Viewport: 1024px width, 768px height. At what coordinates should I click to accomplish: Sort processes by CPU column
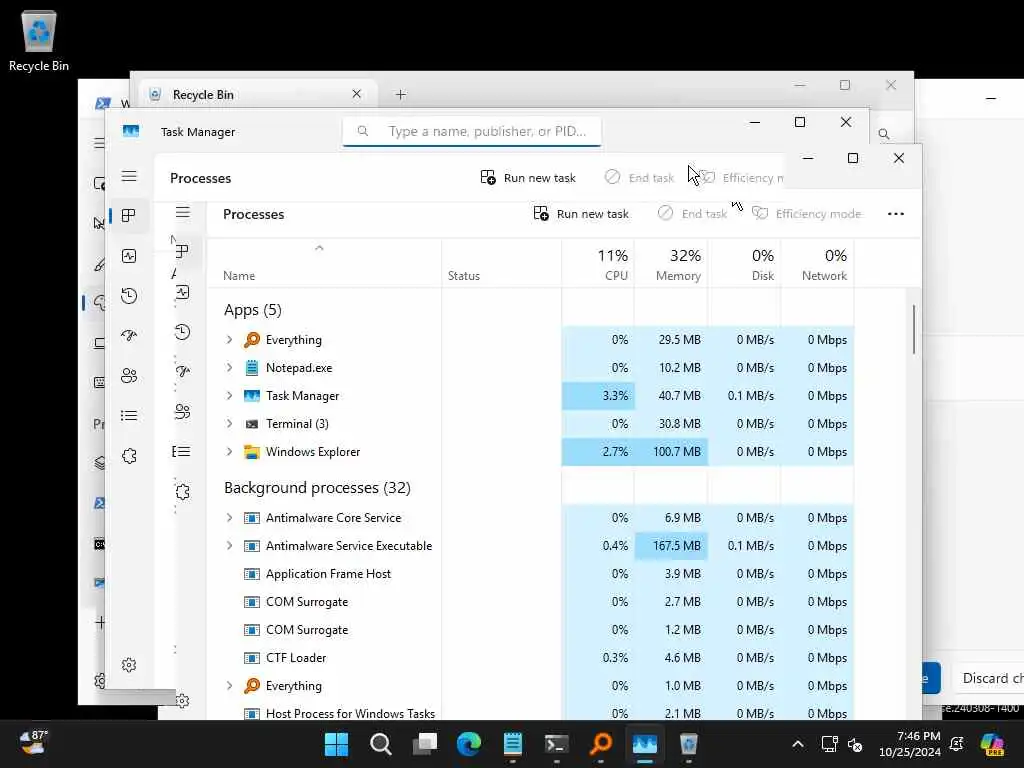click(x=598, y=264)
